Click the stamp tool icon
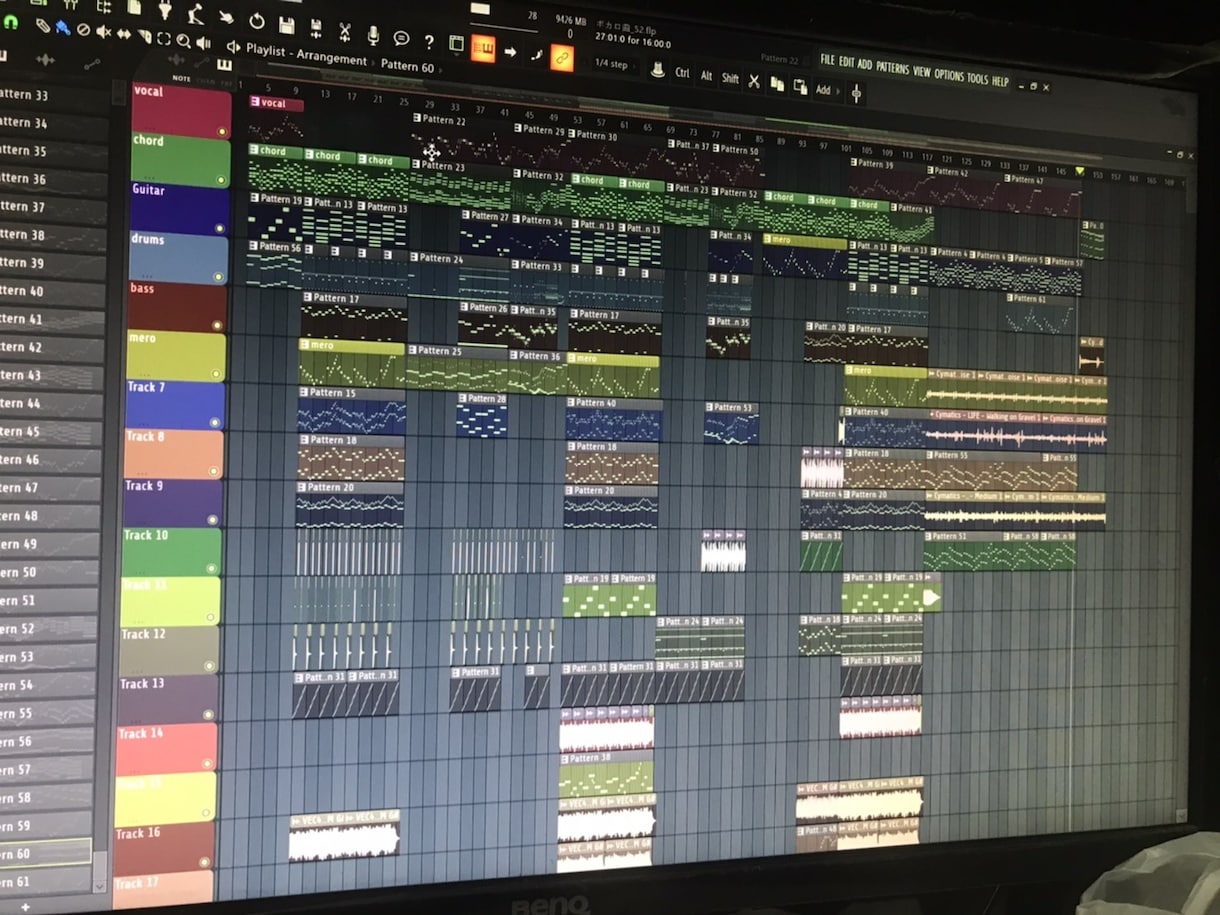1220x915 pixels. pyautogui.click(x=657, y=70)
